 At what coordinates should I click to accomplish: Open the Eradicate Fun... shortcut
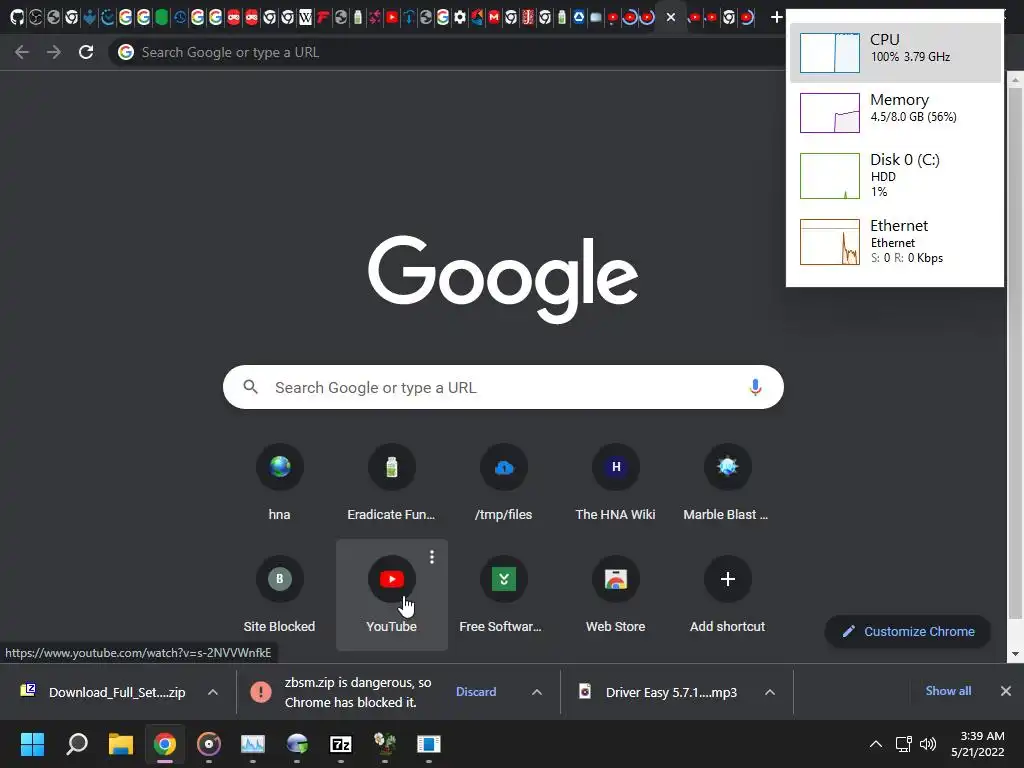(x=391, y=483)
